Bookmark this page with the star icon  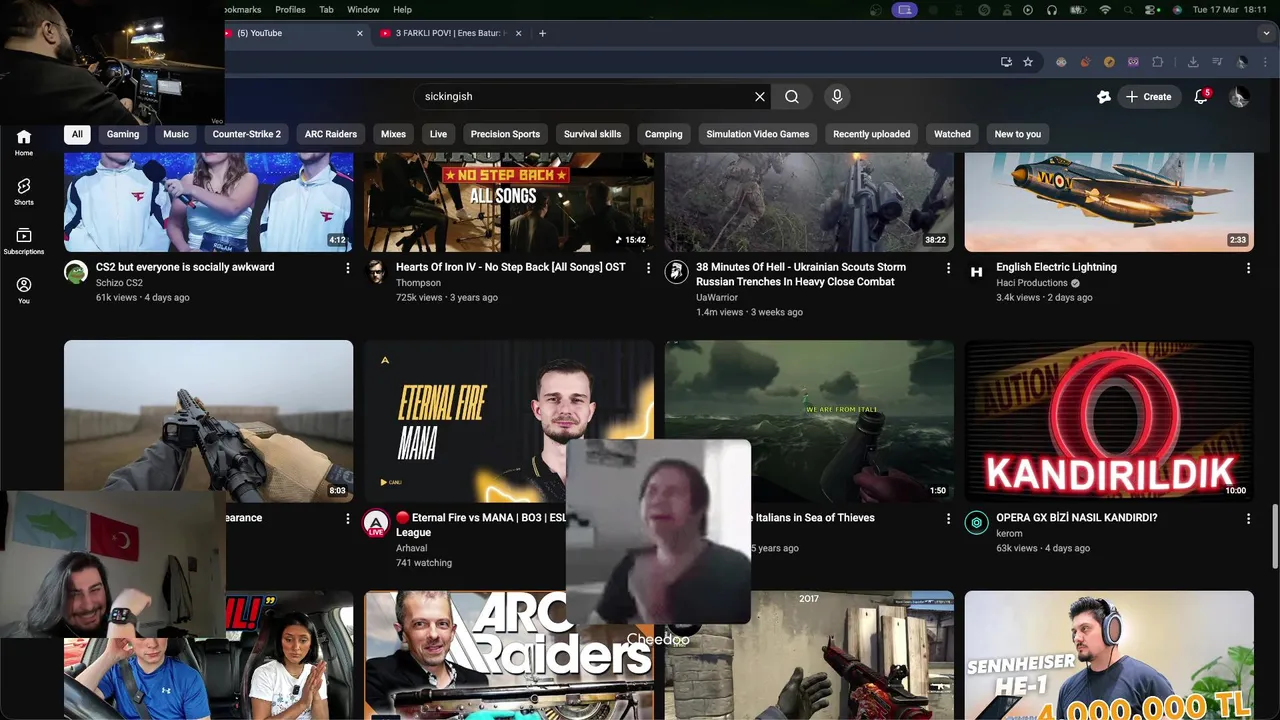1028,62
